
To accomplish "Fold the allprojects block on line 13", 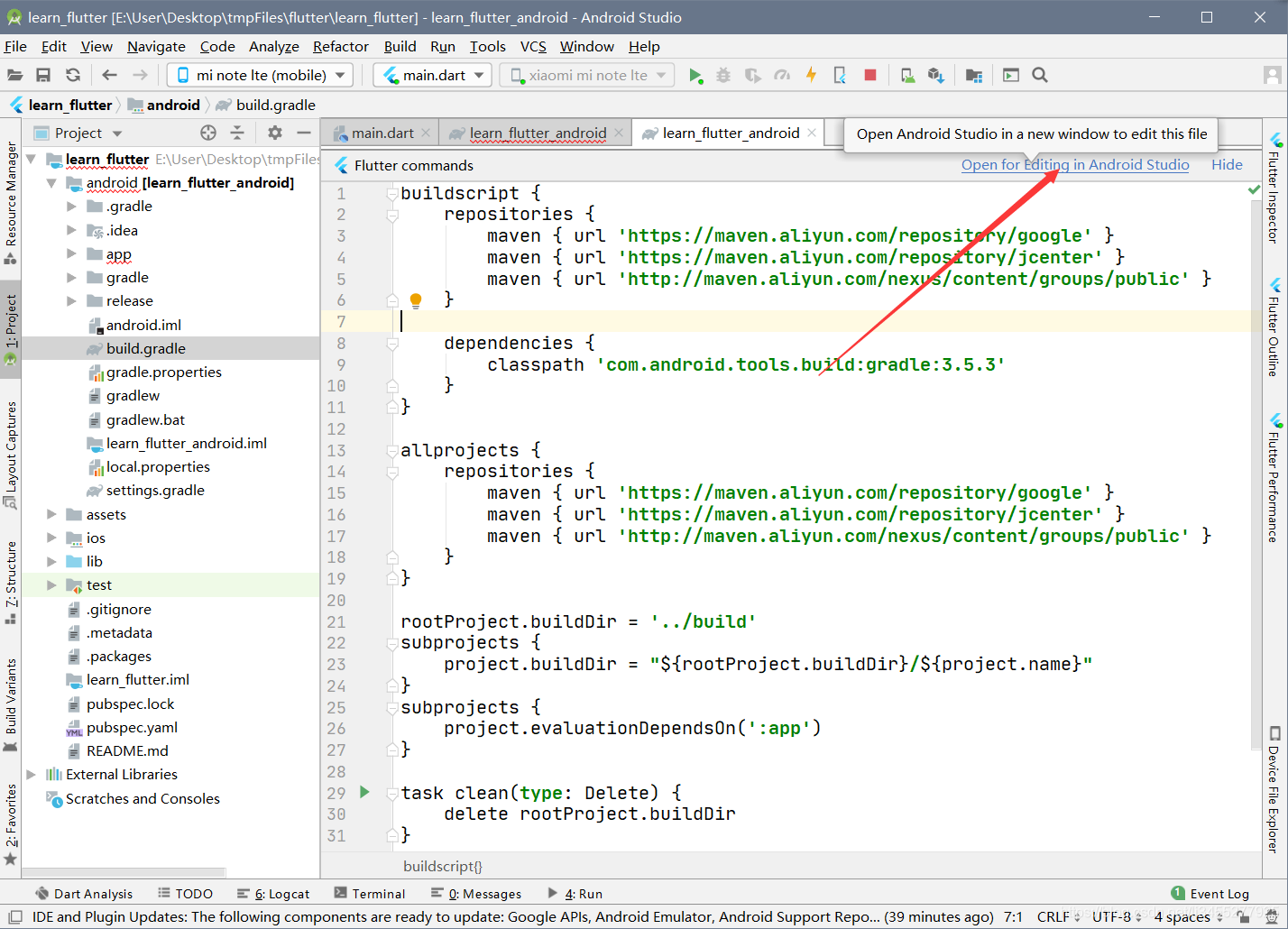I will [392, 450].
